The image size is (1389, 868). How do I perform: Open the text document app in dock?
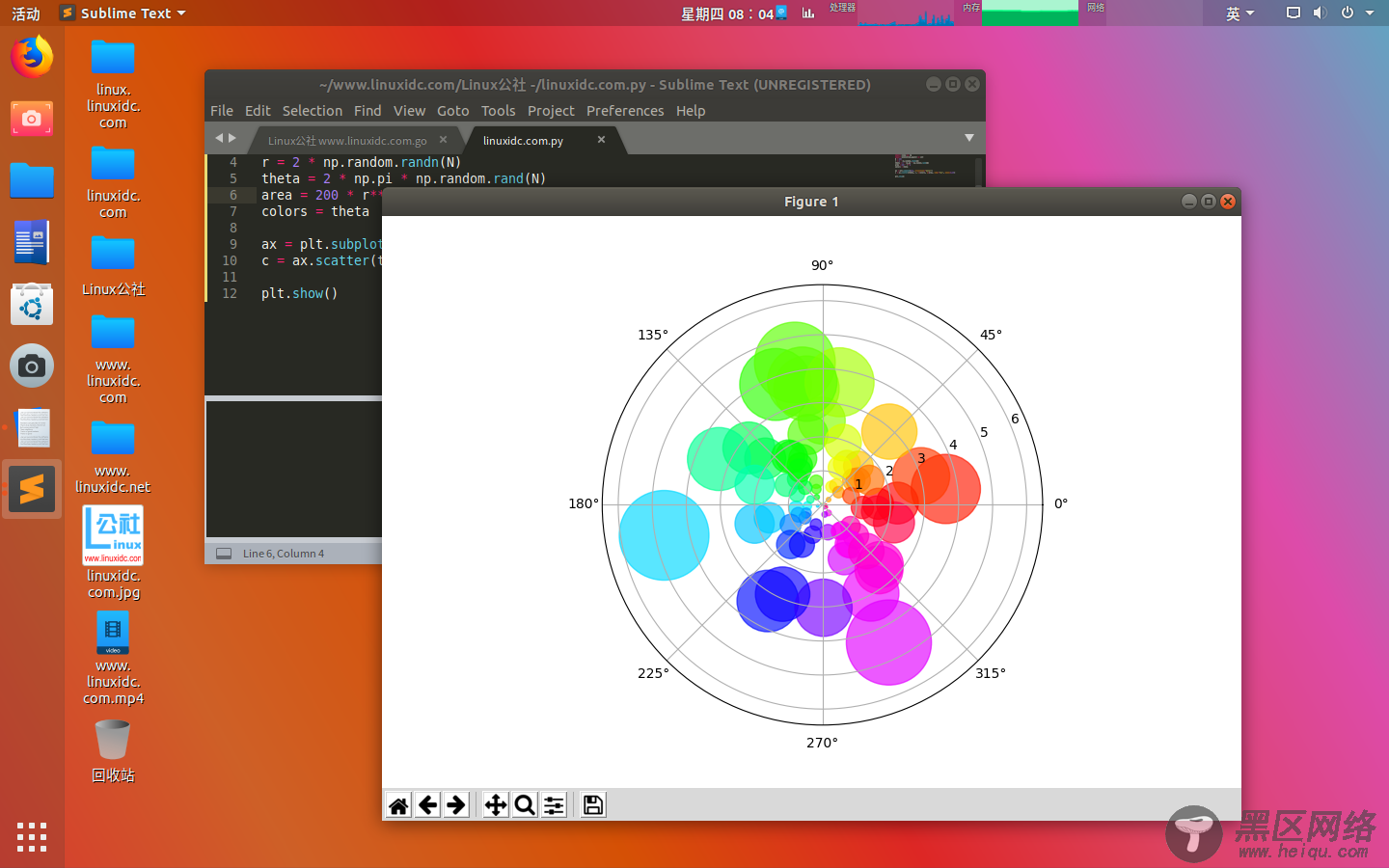click(32, 427)
